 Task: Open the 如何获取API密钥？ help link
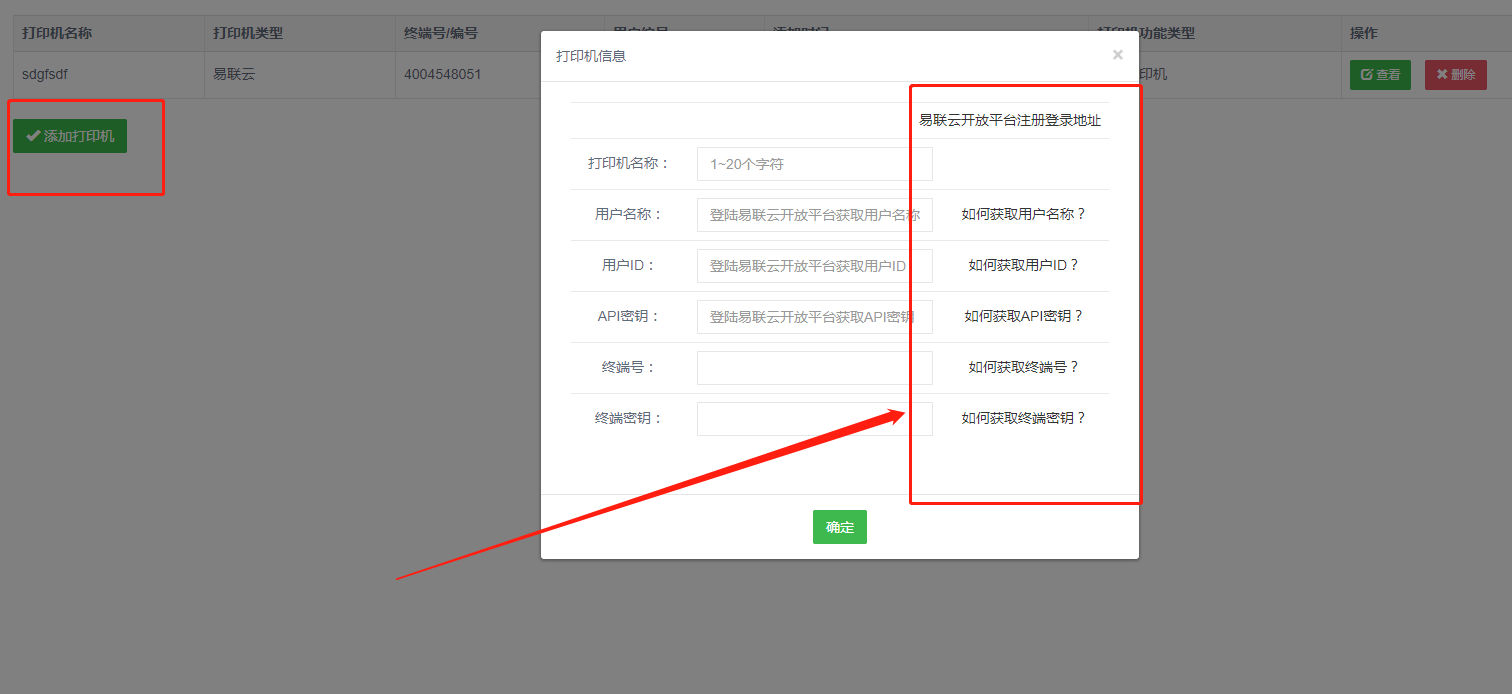(x=1023, y=316)
